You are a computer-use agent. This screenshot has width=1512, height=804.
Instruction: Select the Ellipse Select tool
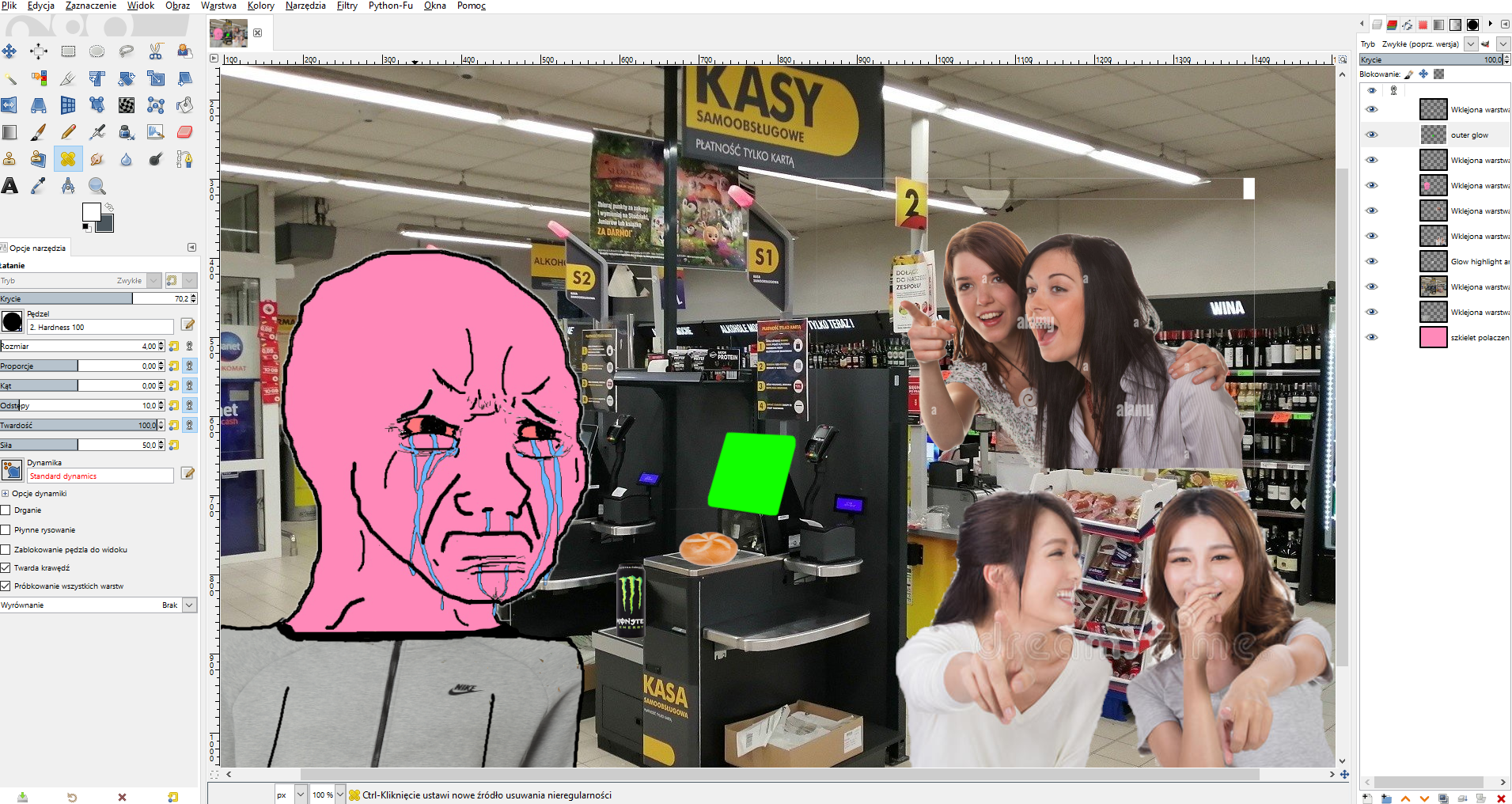coord(97,51)
